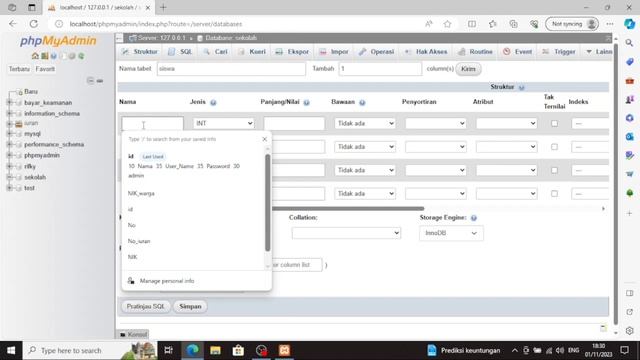Open File Explorer from the taskbar
This screenshot has width=640, height=360.
(x=215, y=350)
